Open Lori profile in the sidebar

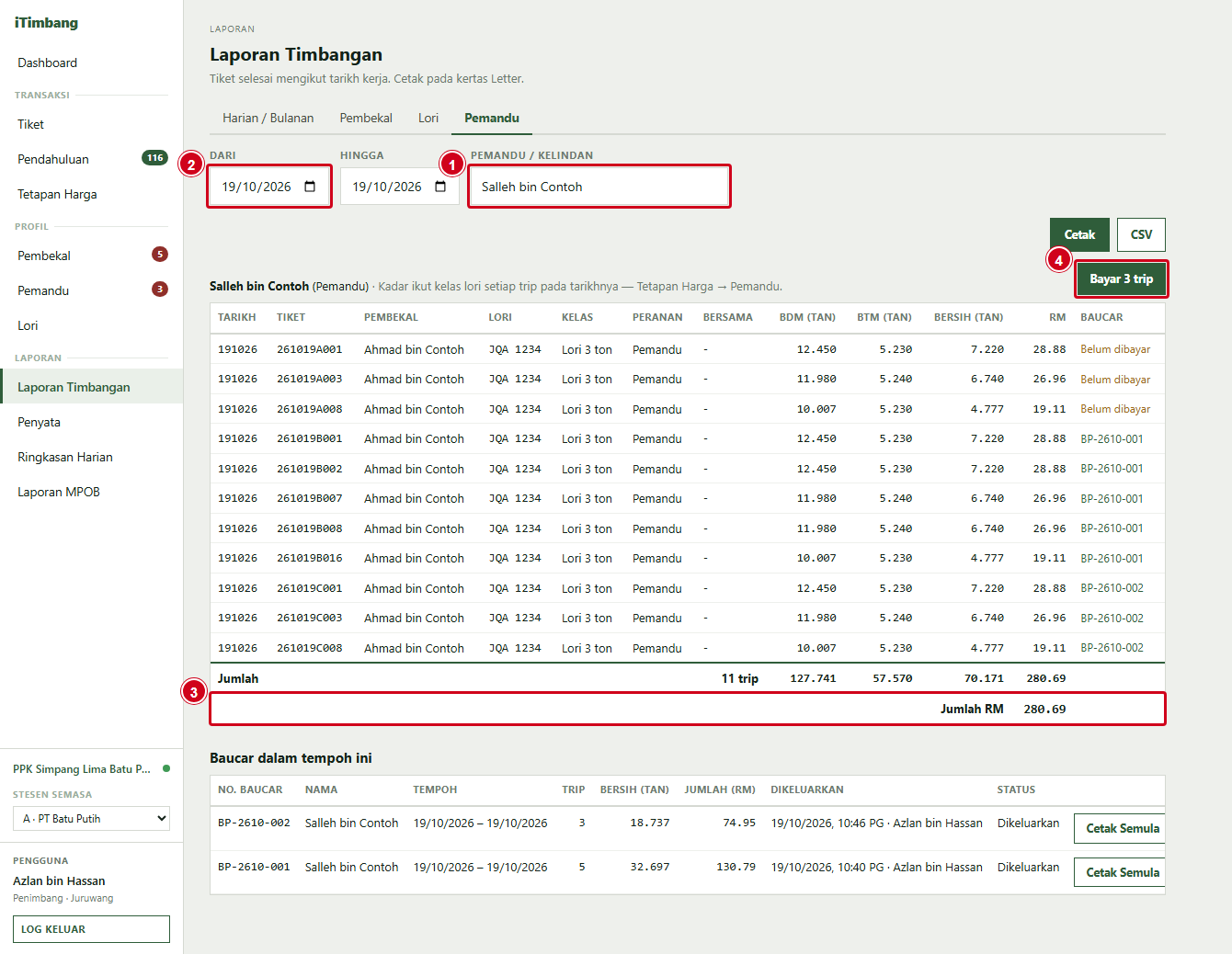[x=92, y=325]
